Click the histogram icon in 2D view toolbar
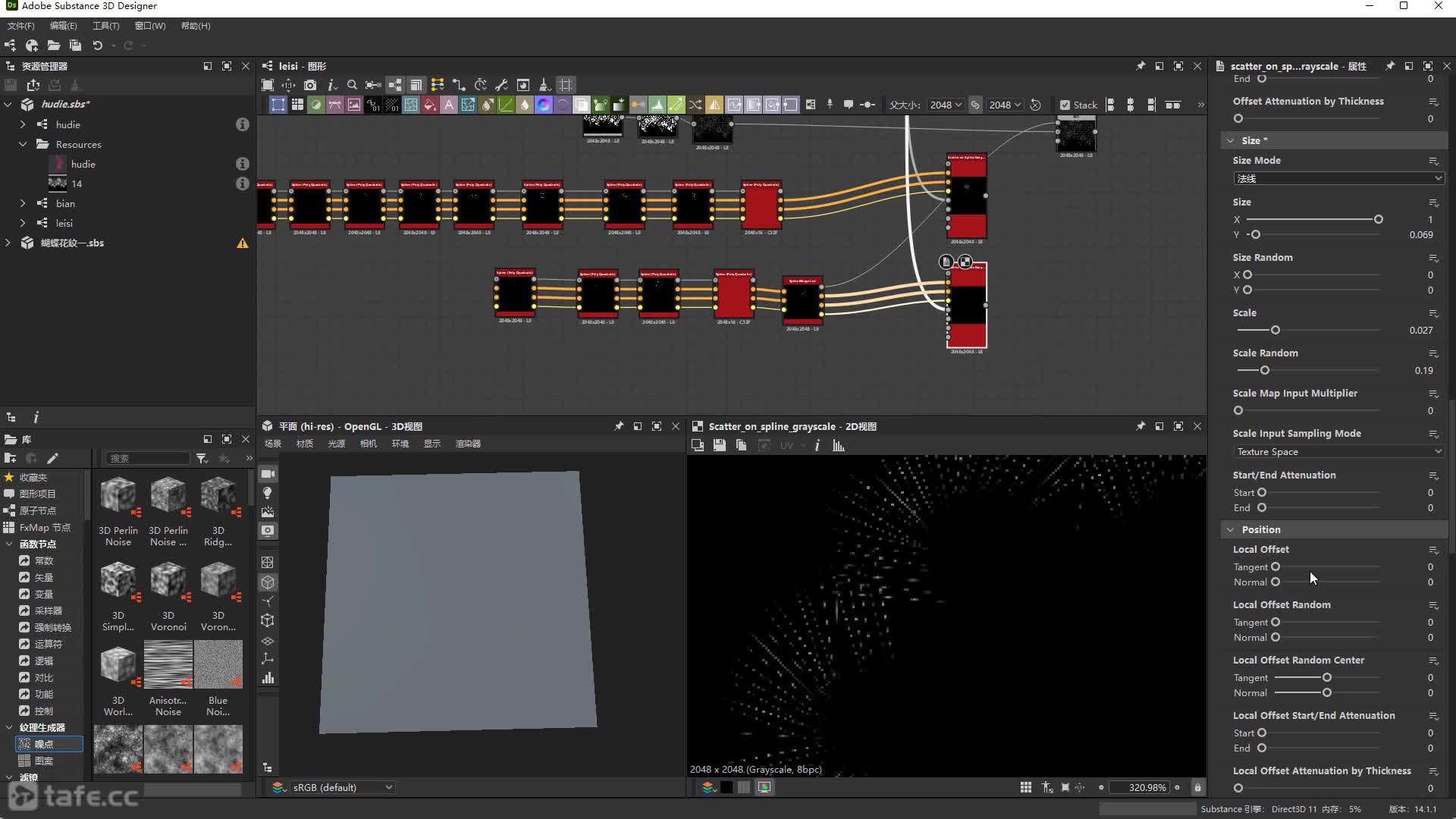 click(839, 445)
